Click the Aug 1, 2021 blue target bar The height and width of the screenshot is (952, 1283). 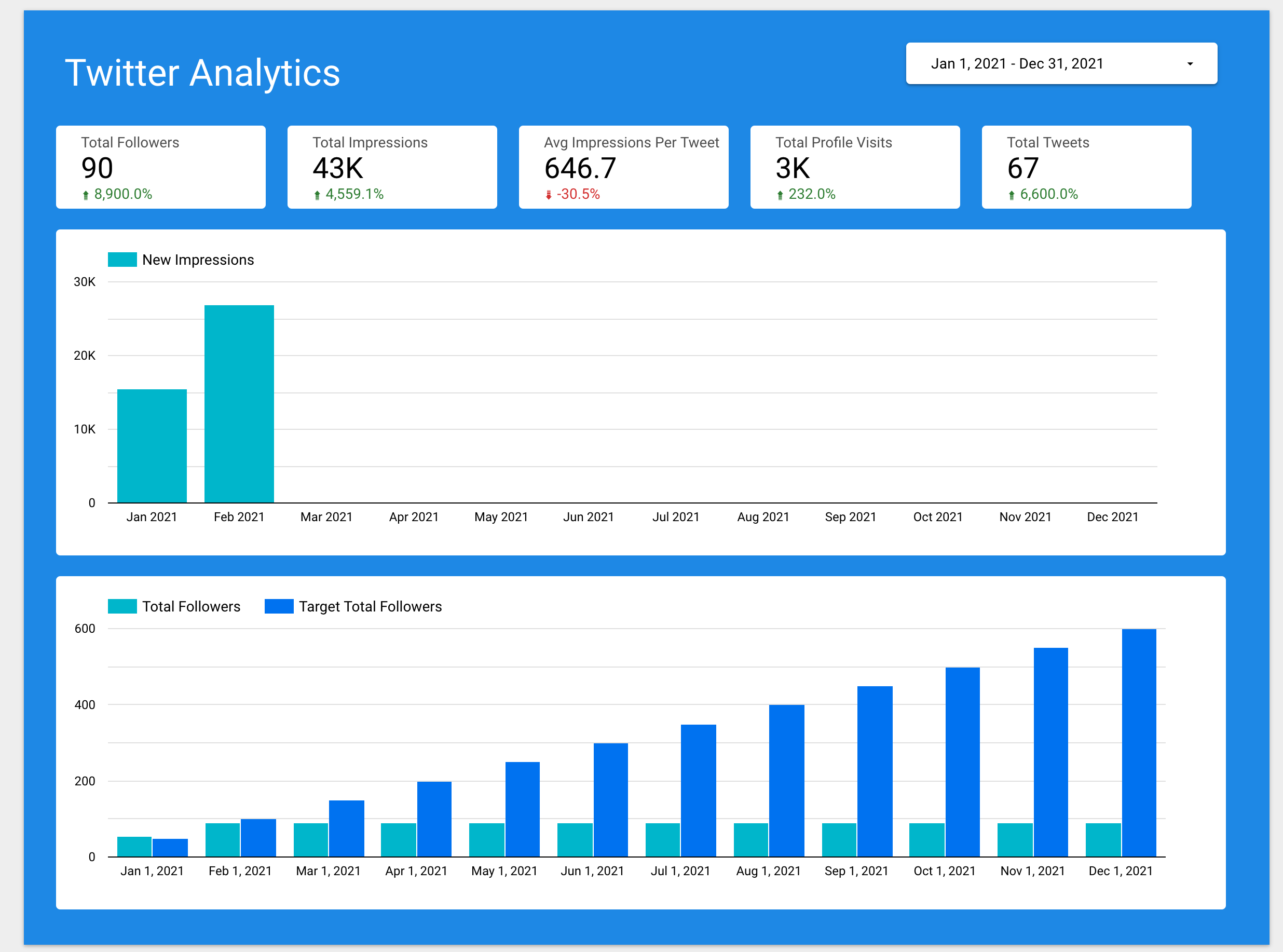[x=786, y=781]
